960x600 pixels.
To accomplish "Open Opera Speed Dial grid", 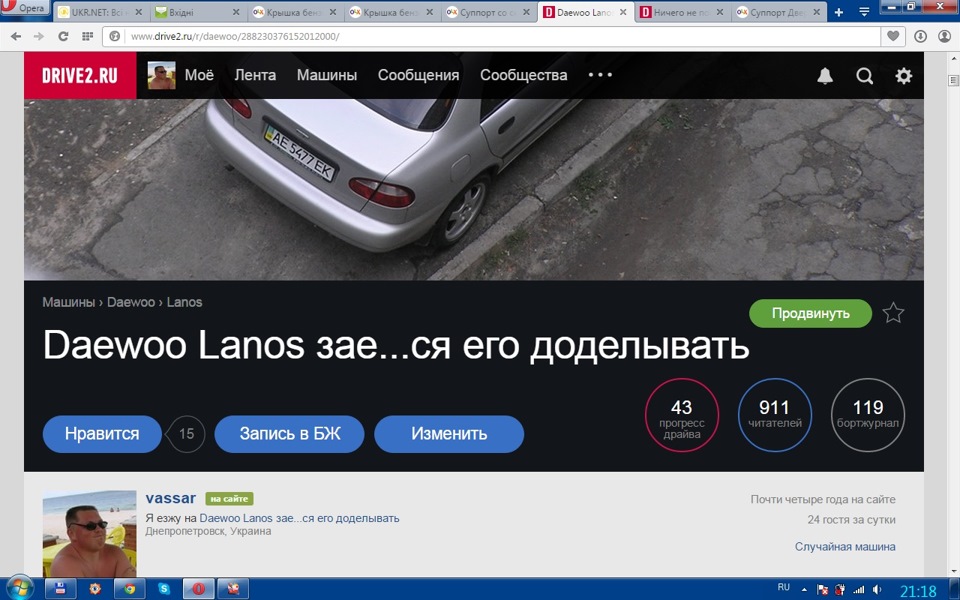I will [87, 36].
